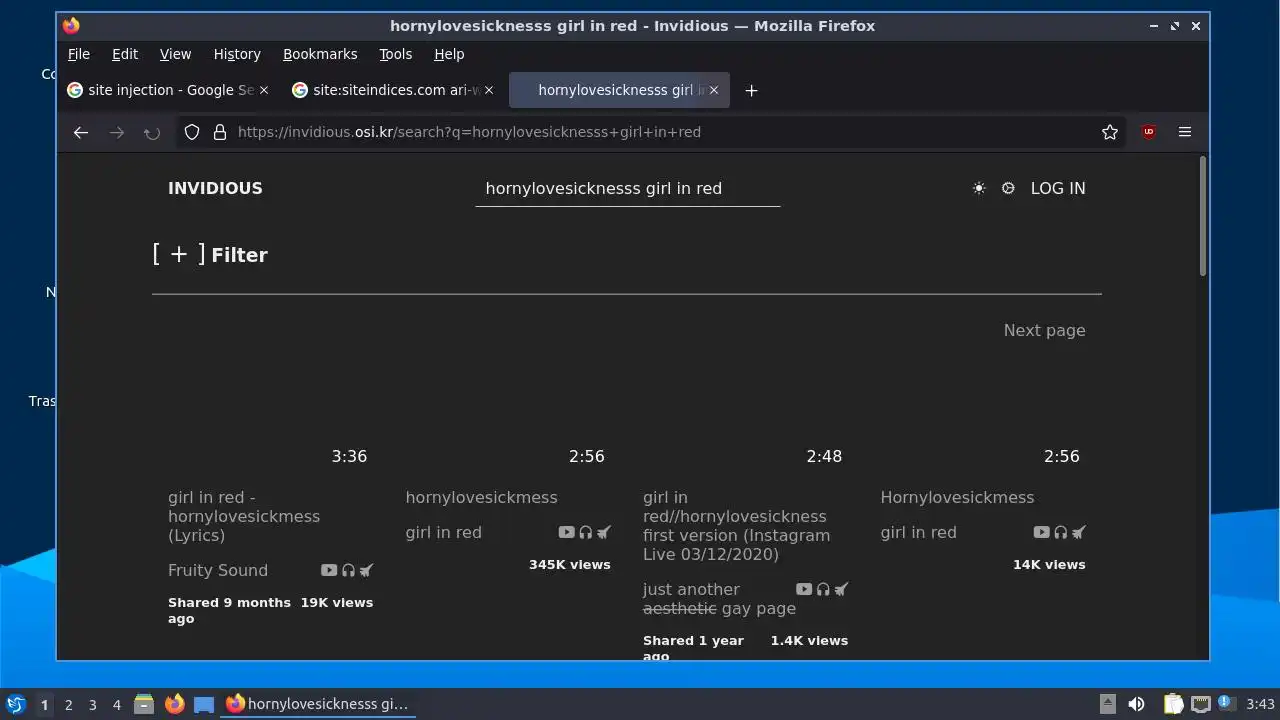Open the Help menu
The image size is (1280, 720).
tap(449, 54)
